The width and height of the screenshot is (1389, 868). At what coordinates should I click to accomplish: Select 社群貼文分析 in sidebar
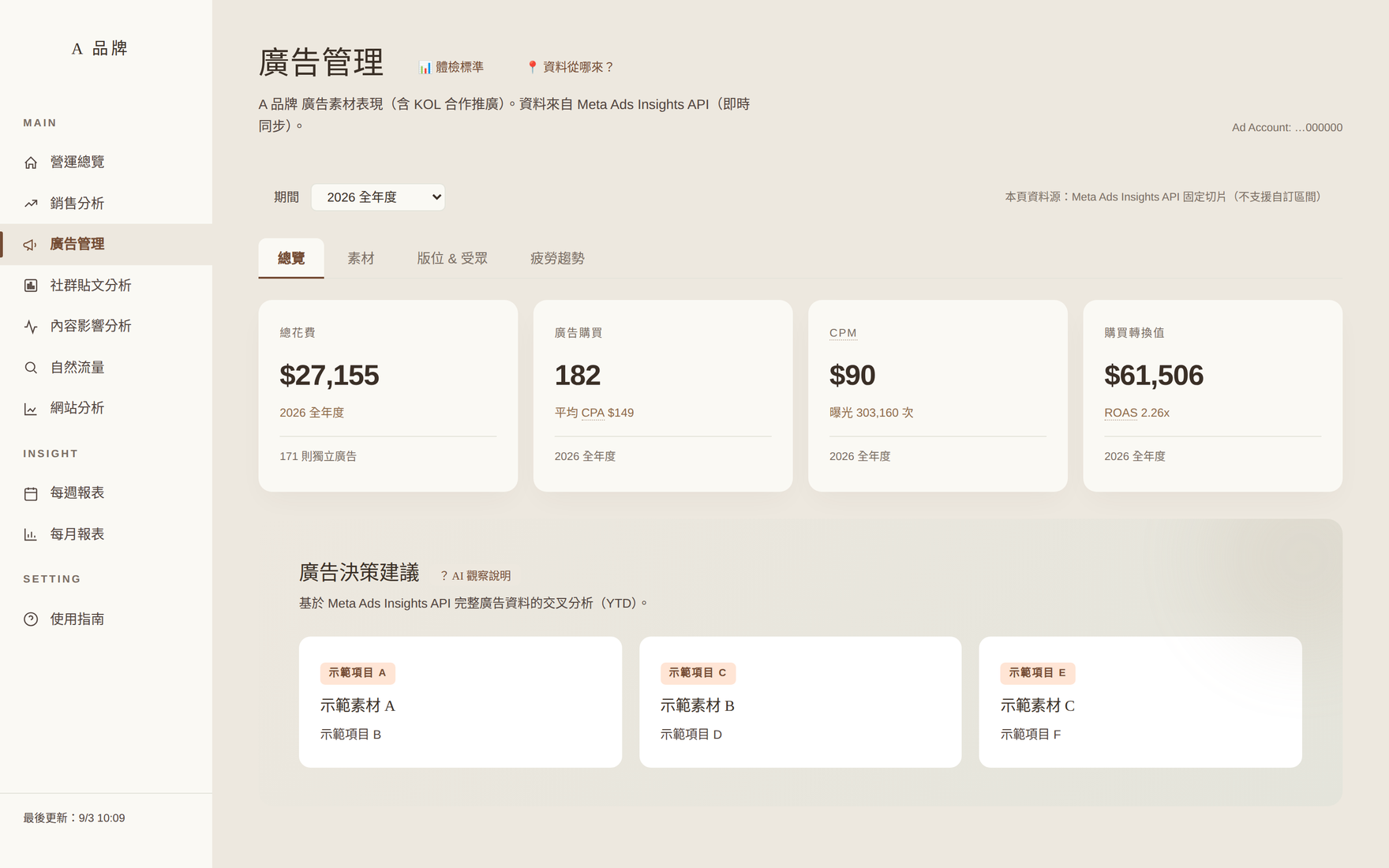tap(106, 285)
